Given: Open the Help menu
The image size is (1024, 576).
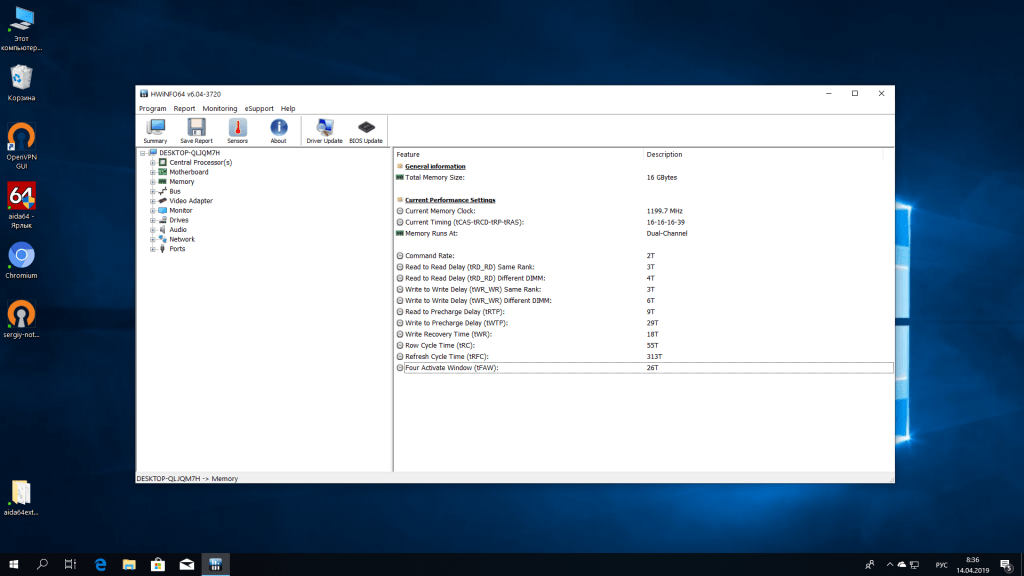Looking at the screenshot, I should click(x=288, y=108).
